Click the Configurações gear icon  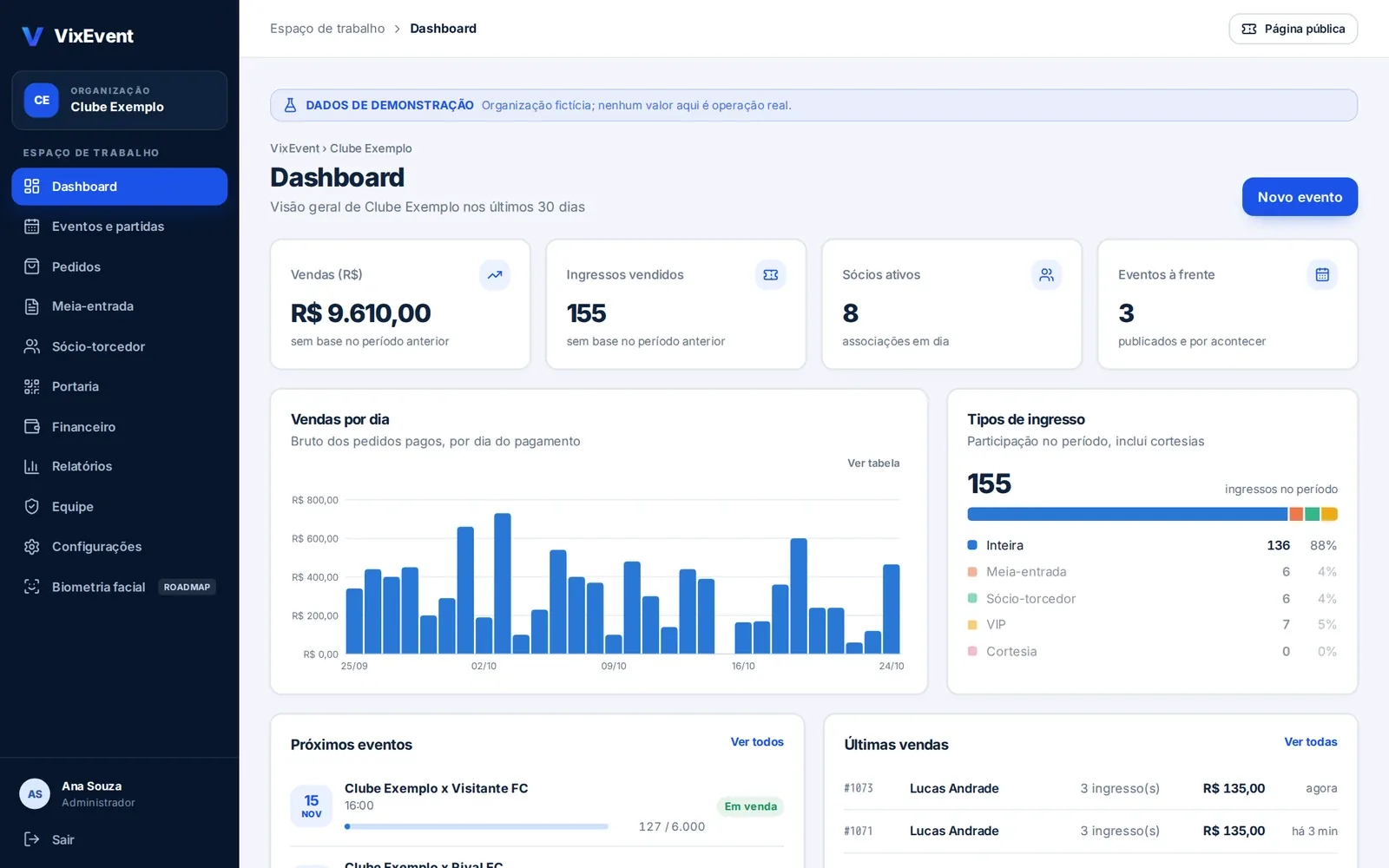[x=32, y=547]
